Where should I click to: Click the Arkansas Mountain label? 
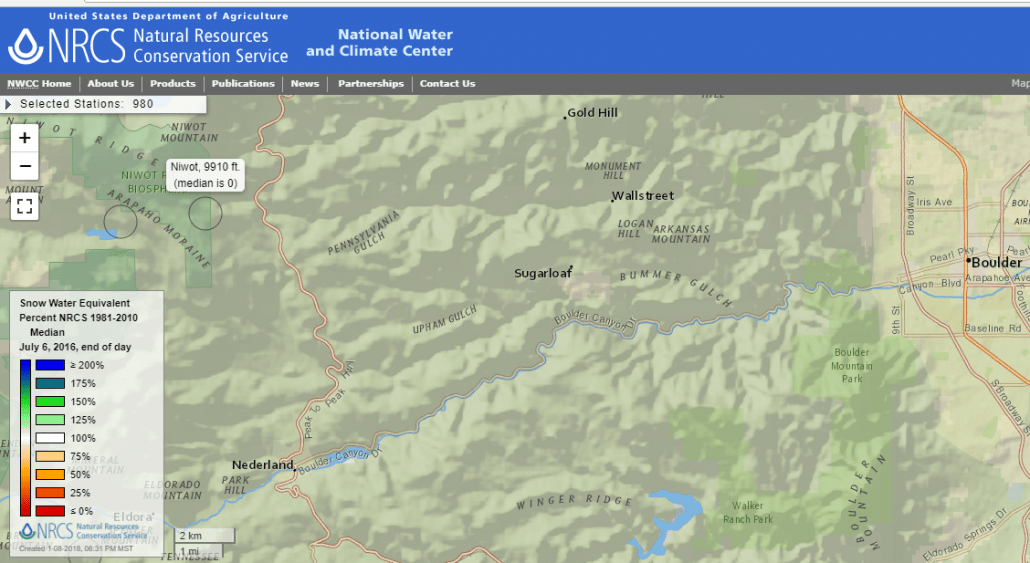681,234
